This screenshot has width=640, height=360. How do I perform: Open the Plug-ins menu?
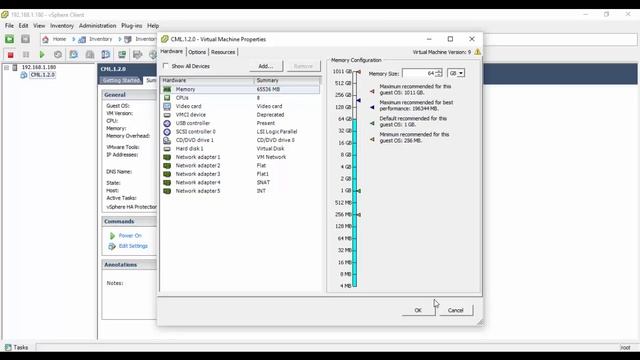point(131,26)
